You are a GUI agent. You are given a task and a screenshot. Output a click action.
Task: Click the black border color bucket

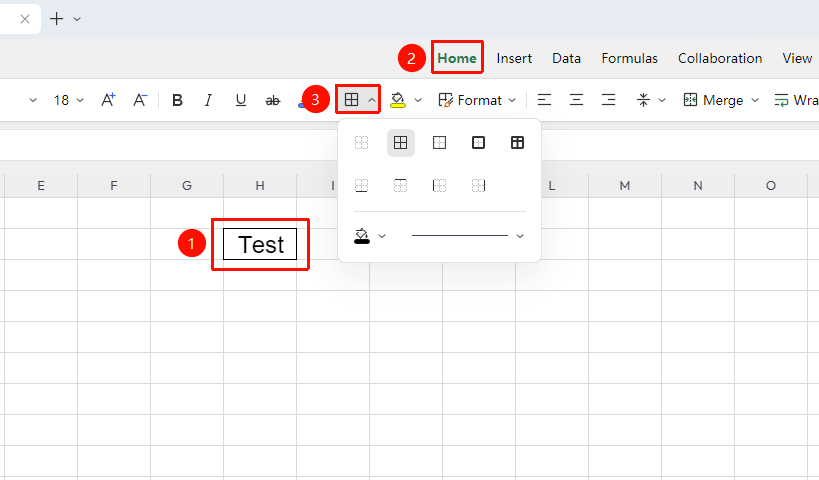click(362, 236)
